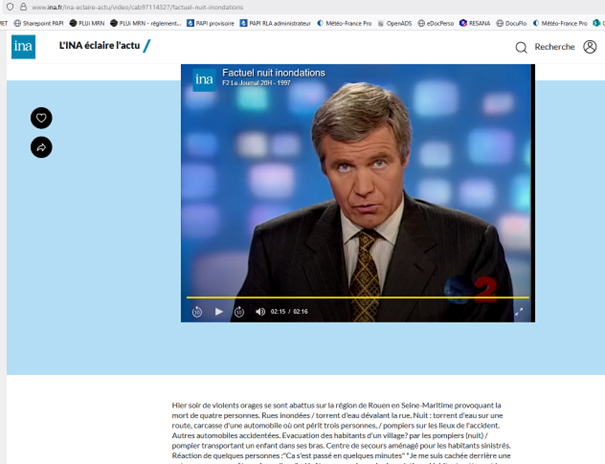Open the OpenADS bookmark

(x=395, y=23)
